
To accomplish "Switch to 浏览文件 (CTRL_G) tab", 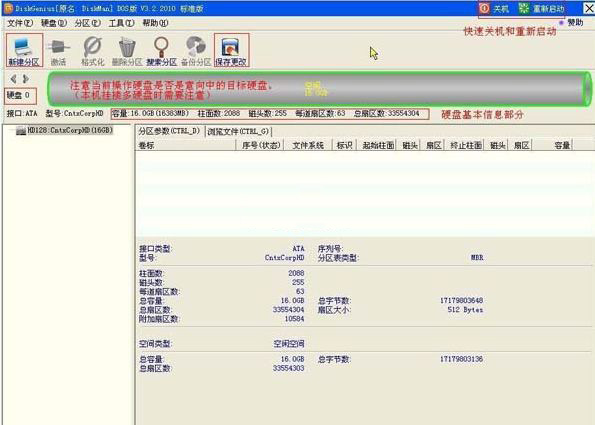I will click(x=238, y=132).
